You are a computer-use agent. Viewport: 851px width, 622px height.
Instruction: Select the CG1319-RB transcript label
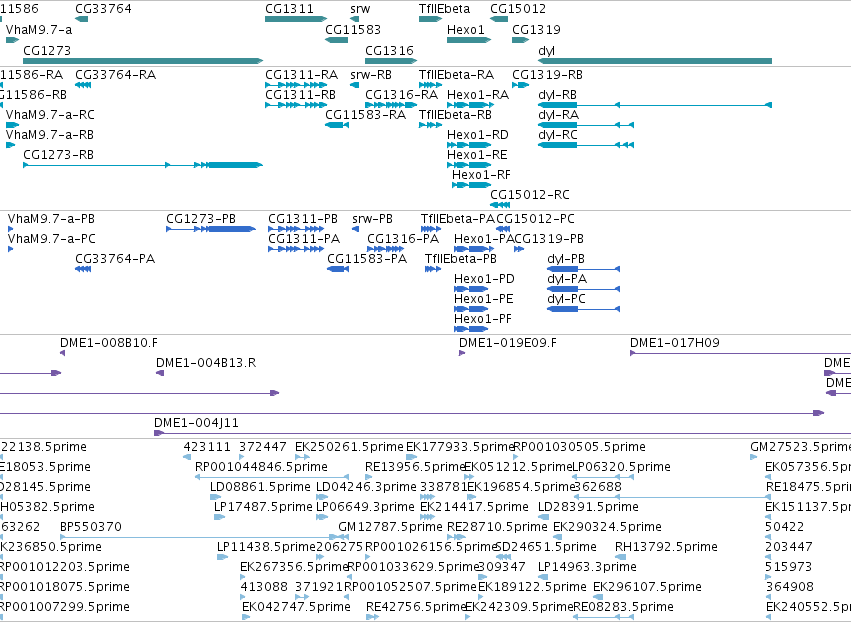pyautogui.click(x=548, y=74)
